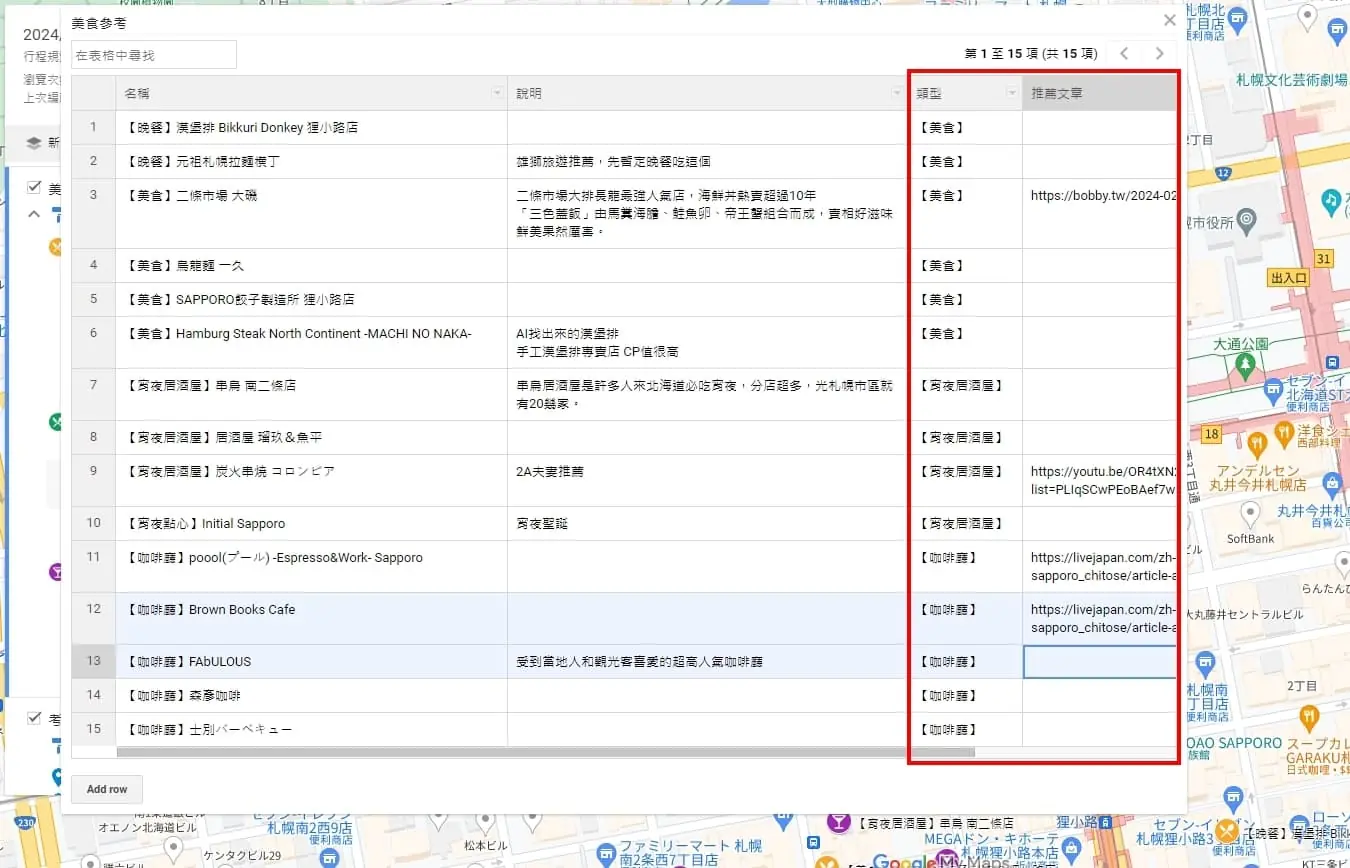Open the youtu.be link in row 9
Viewport: 1350px width, 868px height.
click(1103, 481)
